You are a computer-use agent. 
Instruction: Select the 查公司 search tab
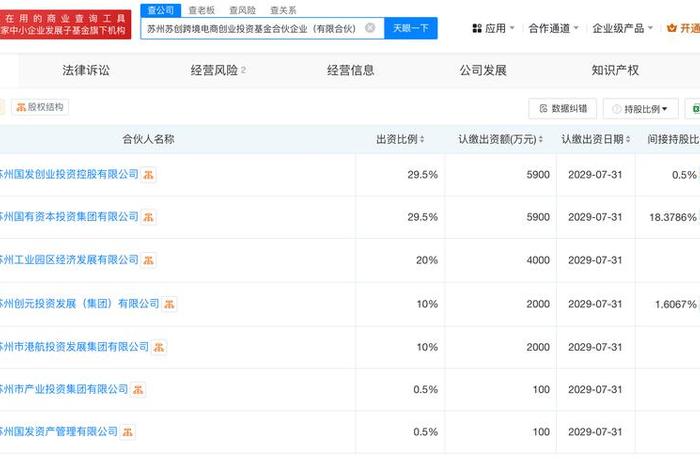161,10
